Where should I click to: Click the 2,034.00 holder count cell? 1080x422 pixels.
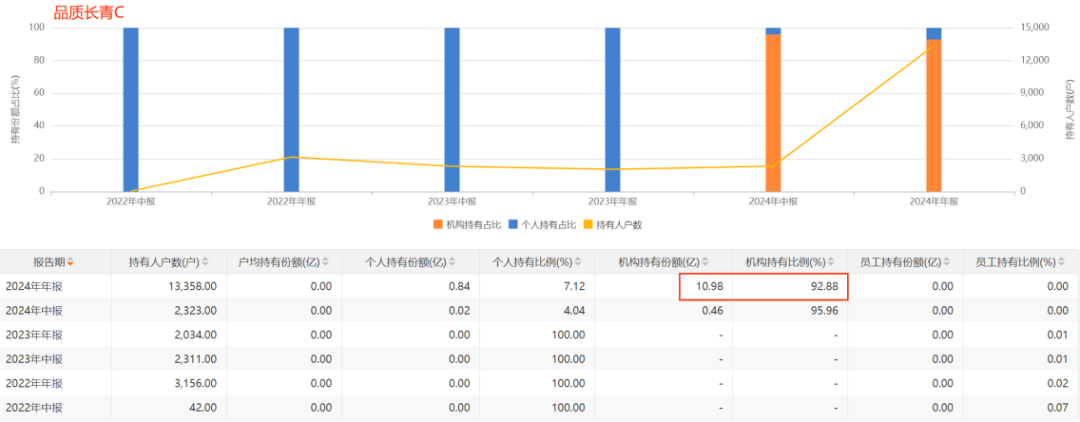pos(195,335)
